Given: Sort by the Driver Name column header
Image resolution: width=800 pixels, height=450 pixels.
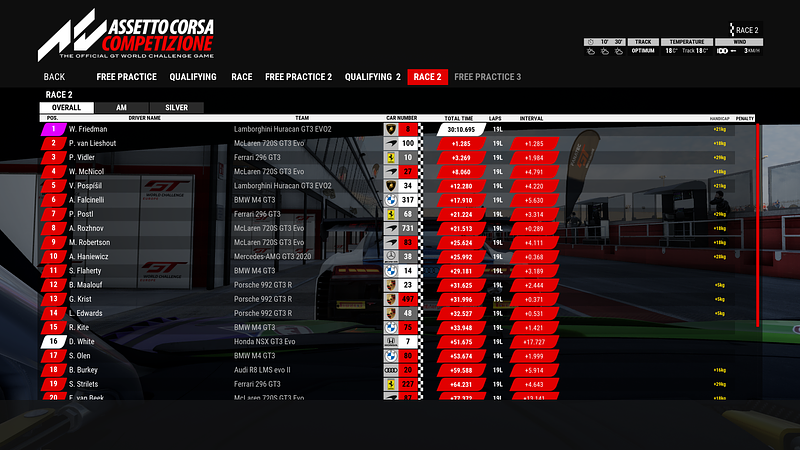Looking at the screenshot, I should (144, 118).
